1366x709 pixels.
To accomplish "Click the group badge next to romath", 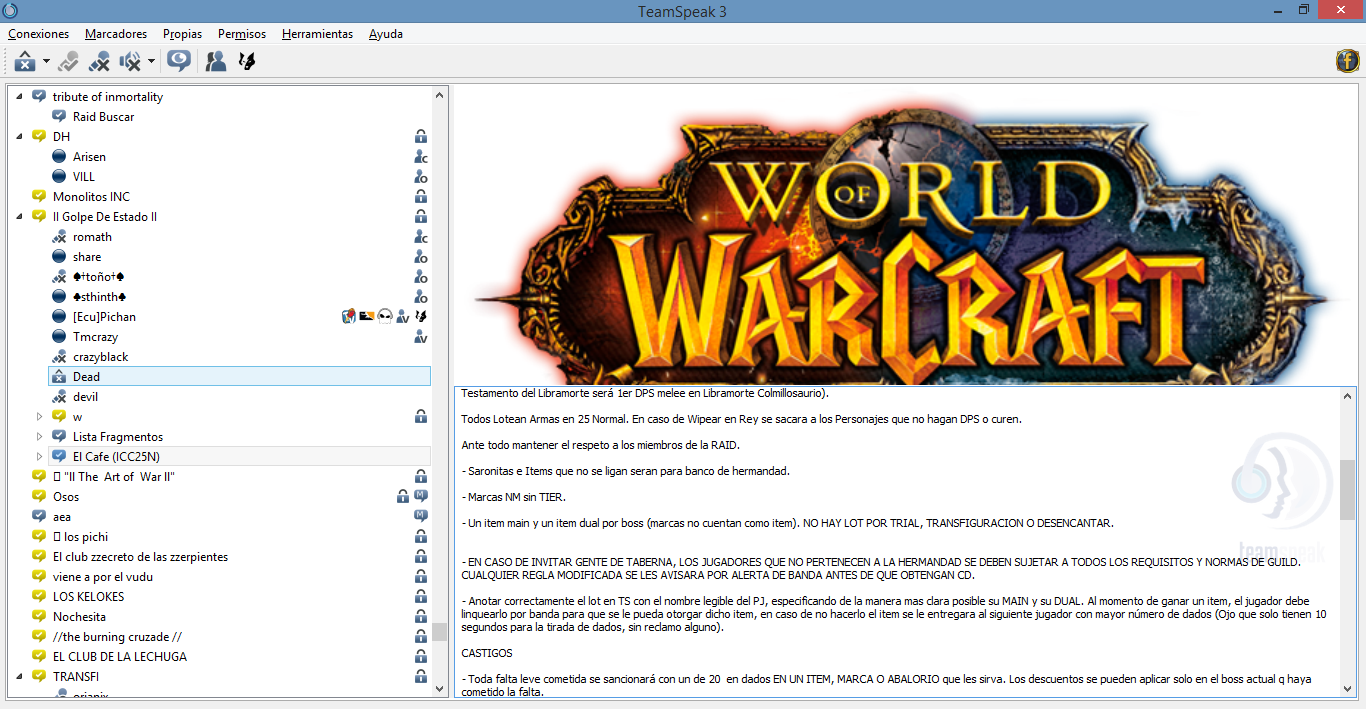I will [x=421, y=237].
